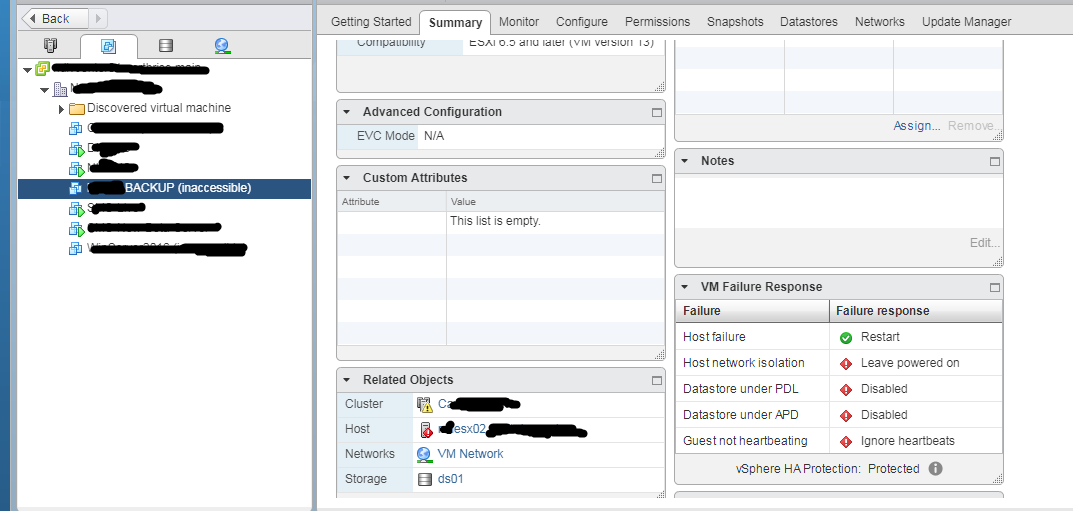Click the VM Network globe icon

424,454
